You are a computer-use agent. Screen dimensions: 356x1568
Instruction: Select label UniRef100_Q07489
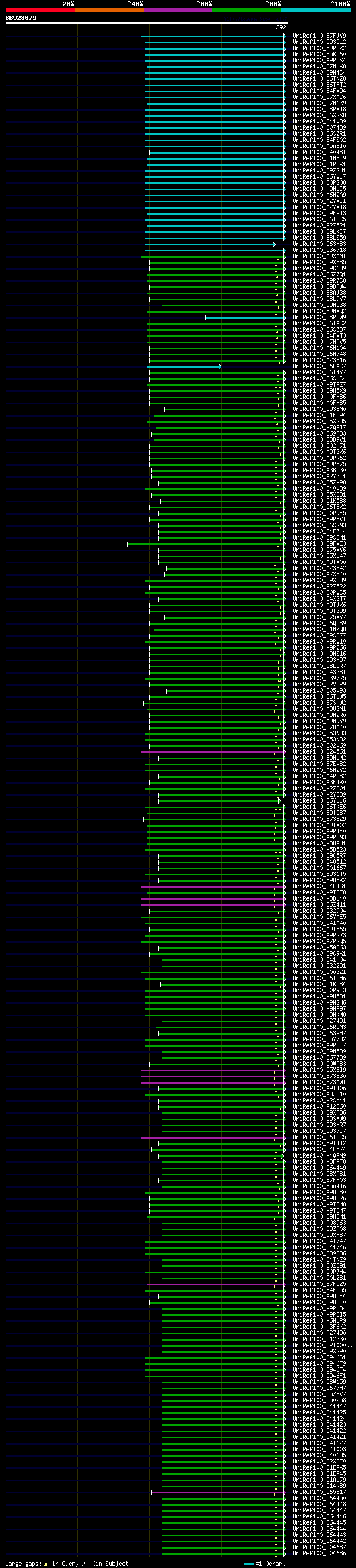point(319,128)
